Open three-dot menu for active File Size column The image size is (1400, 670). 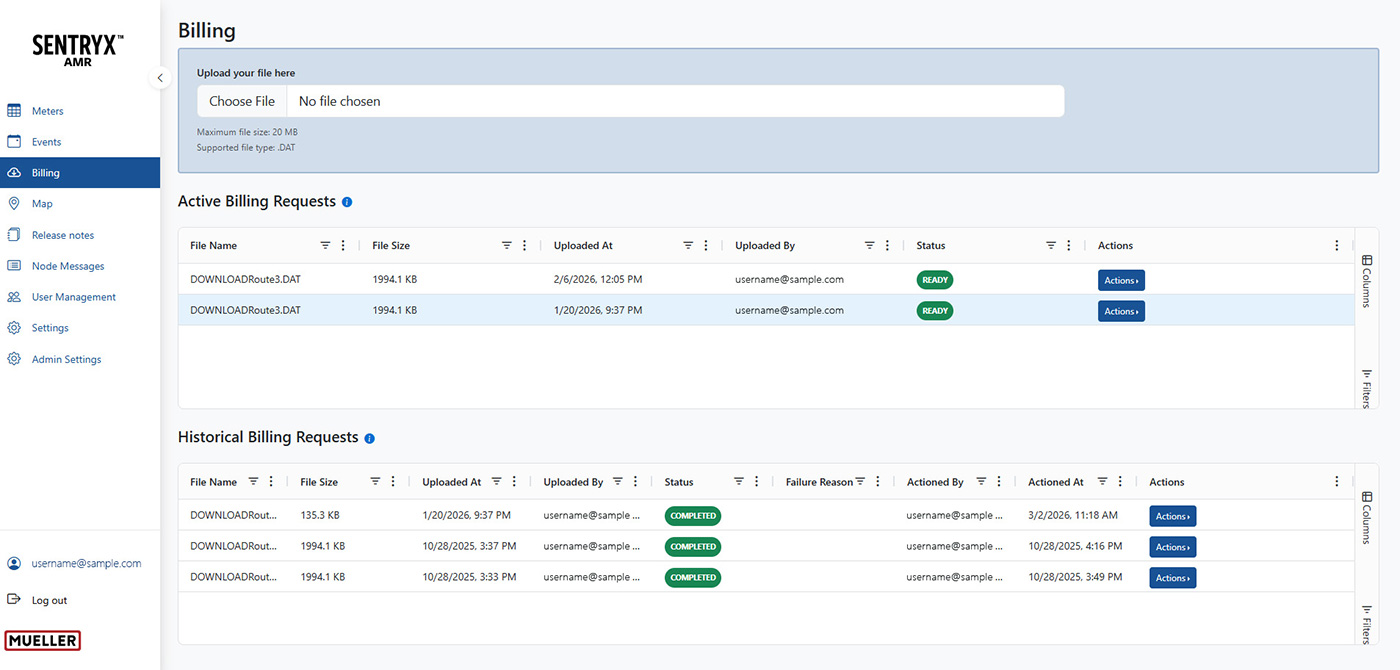(x=525, y=246)
